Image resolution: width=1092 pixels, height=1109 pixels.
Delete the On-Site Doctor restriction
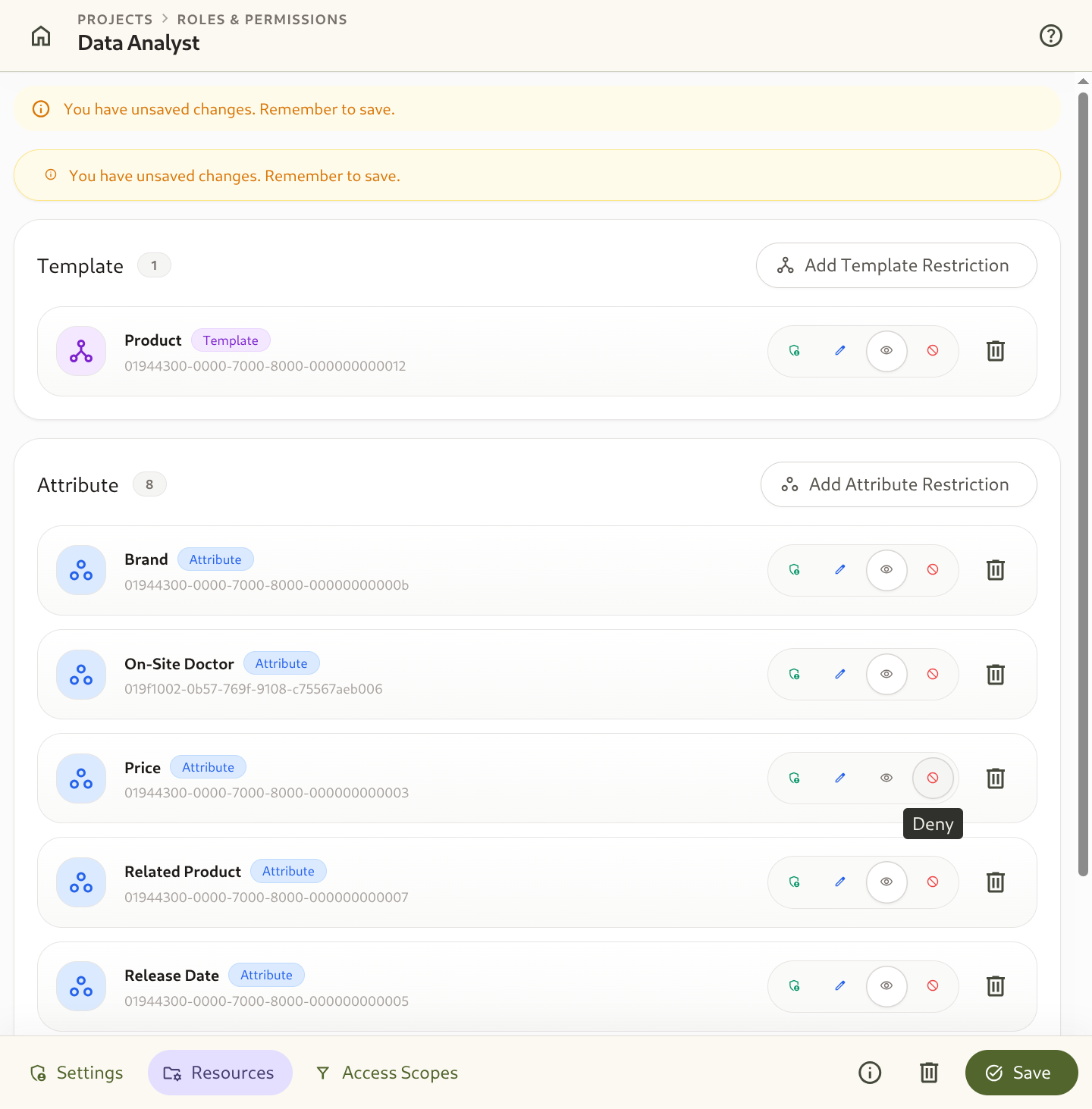pyautogui.click(x=995, y=674)
